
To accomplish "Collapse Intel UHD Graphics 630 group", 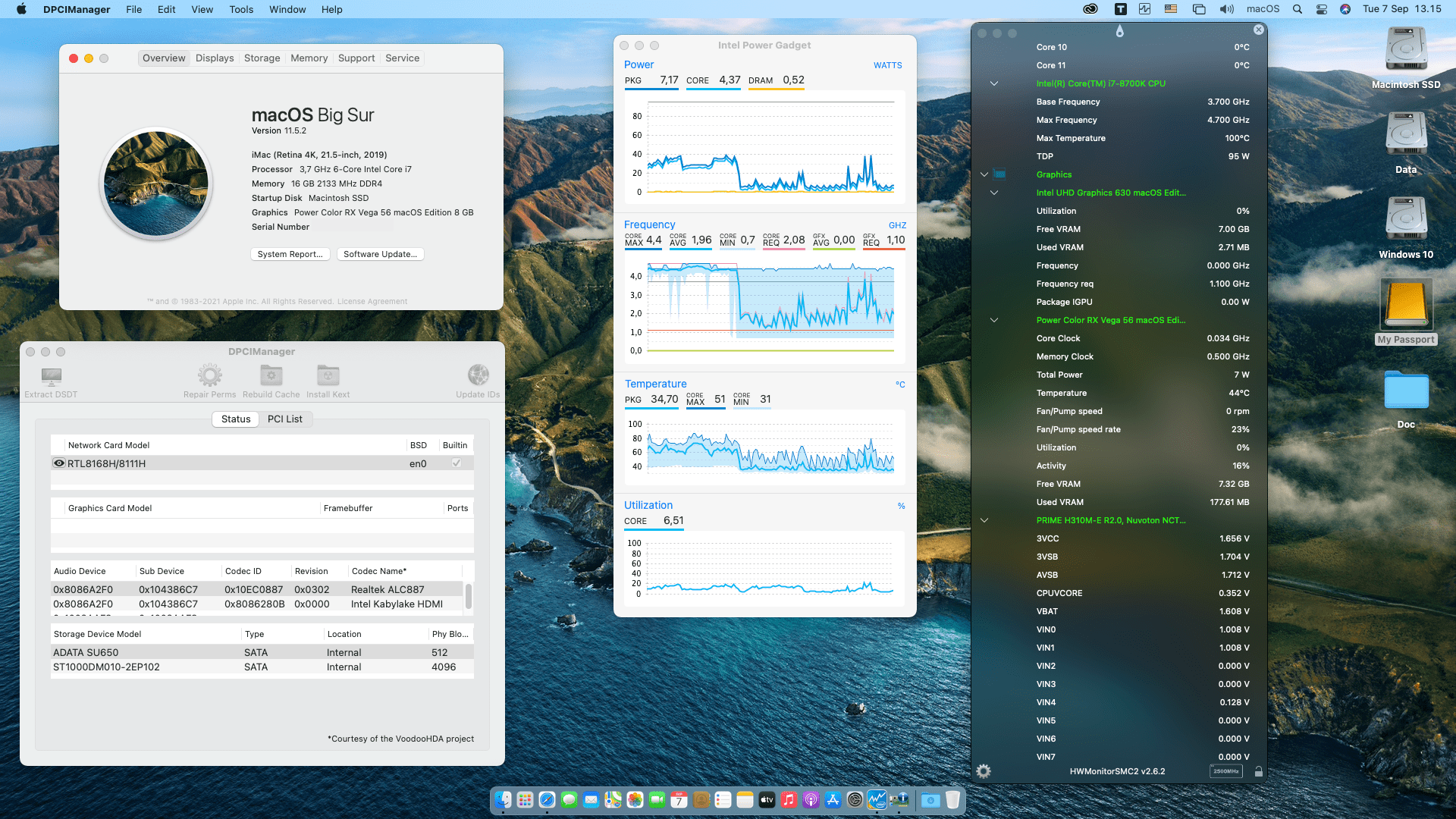I will [993, 193].
